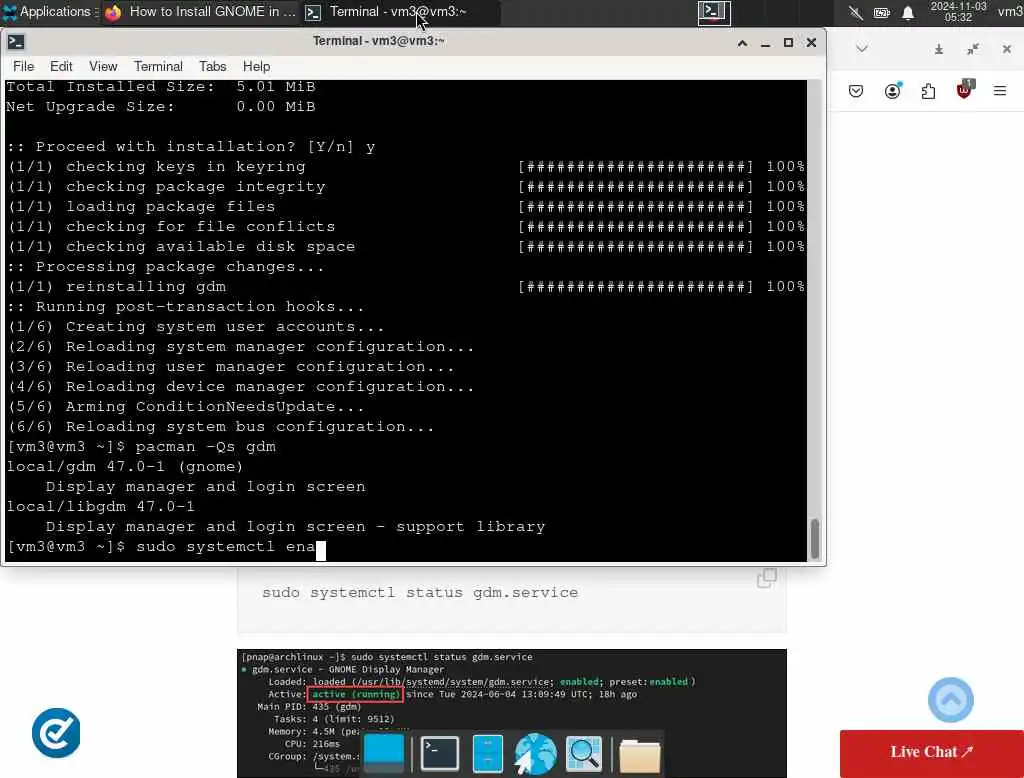Image resolution: width=1024 pixels, height=778 pixels.
Task: Roll up the Terminal window with arrow button
Action: [743, 43]
